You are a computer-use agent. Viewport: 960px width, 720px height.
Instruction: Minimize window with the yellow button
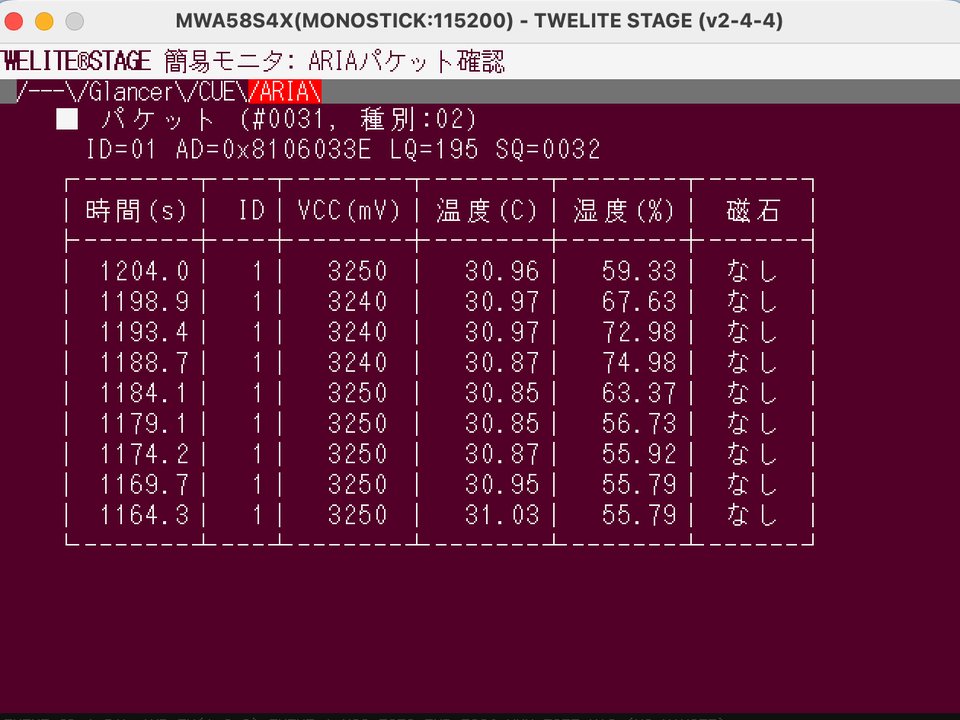tap(44, 21)
